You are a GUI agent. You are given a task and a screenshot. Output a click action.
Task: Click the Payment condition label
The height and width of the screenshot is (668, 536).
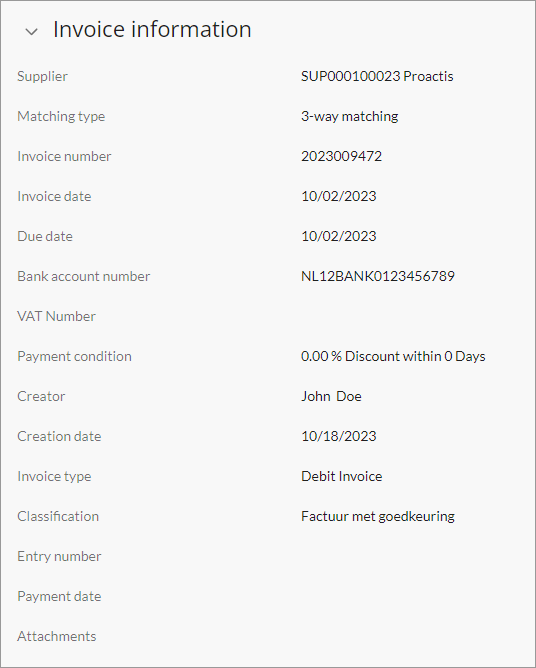74,356
